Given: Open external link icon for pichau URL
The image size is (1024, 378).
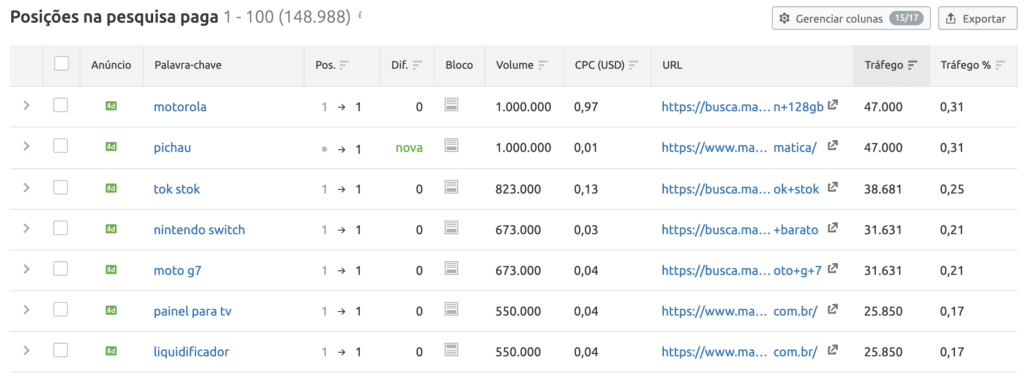Looking at the screenshot, I should pos(833,146).
